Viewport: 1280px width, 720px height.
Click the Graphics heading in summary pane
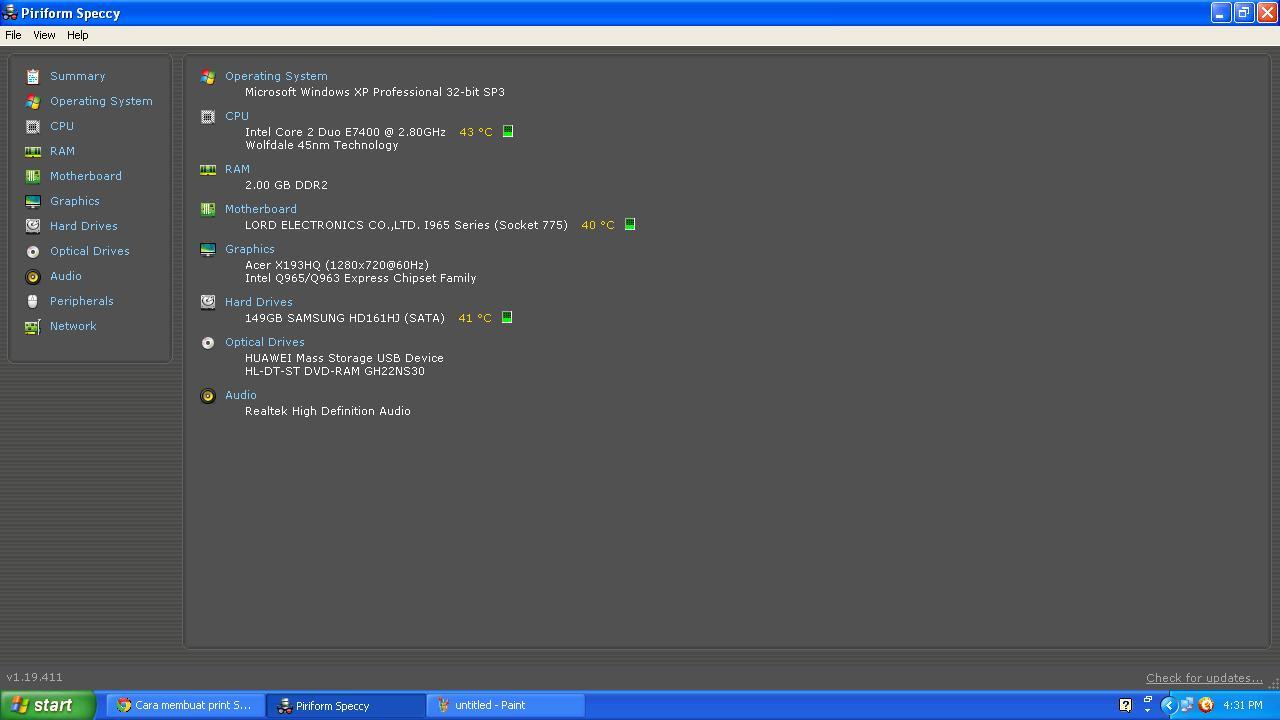click(x=250, y=249)
